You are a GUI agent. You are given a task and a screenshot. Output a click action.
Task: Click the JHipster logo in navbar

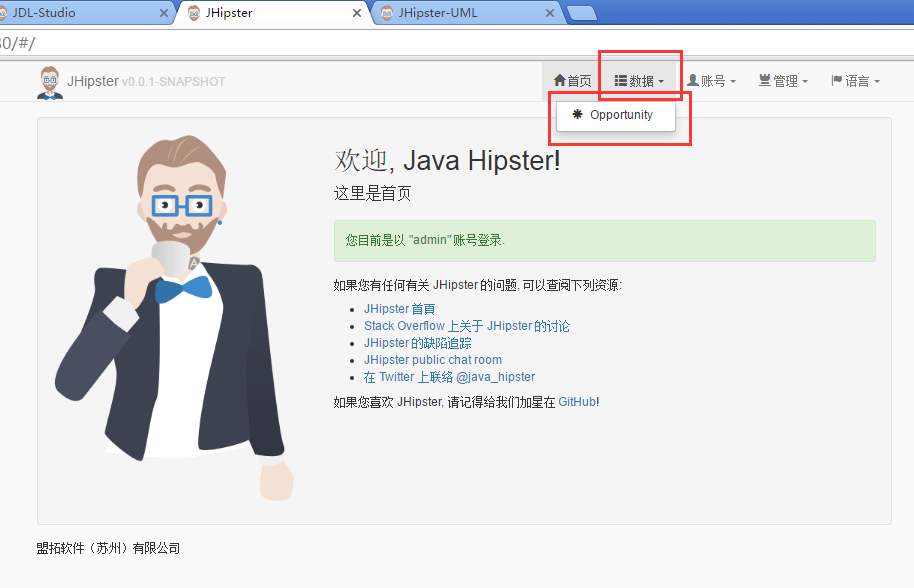tap(48, 82)
